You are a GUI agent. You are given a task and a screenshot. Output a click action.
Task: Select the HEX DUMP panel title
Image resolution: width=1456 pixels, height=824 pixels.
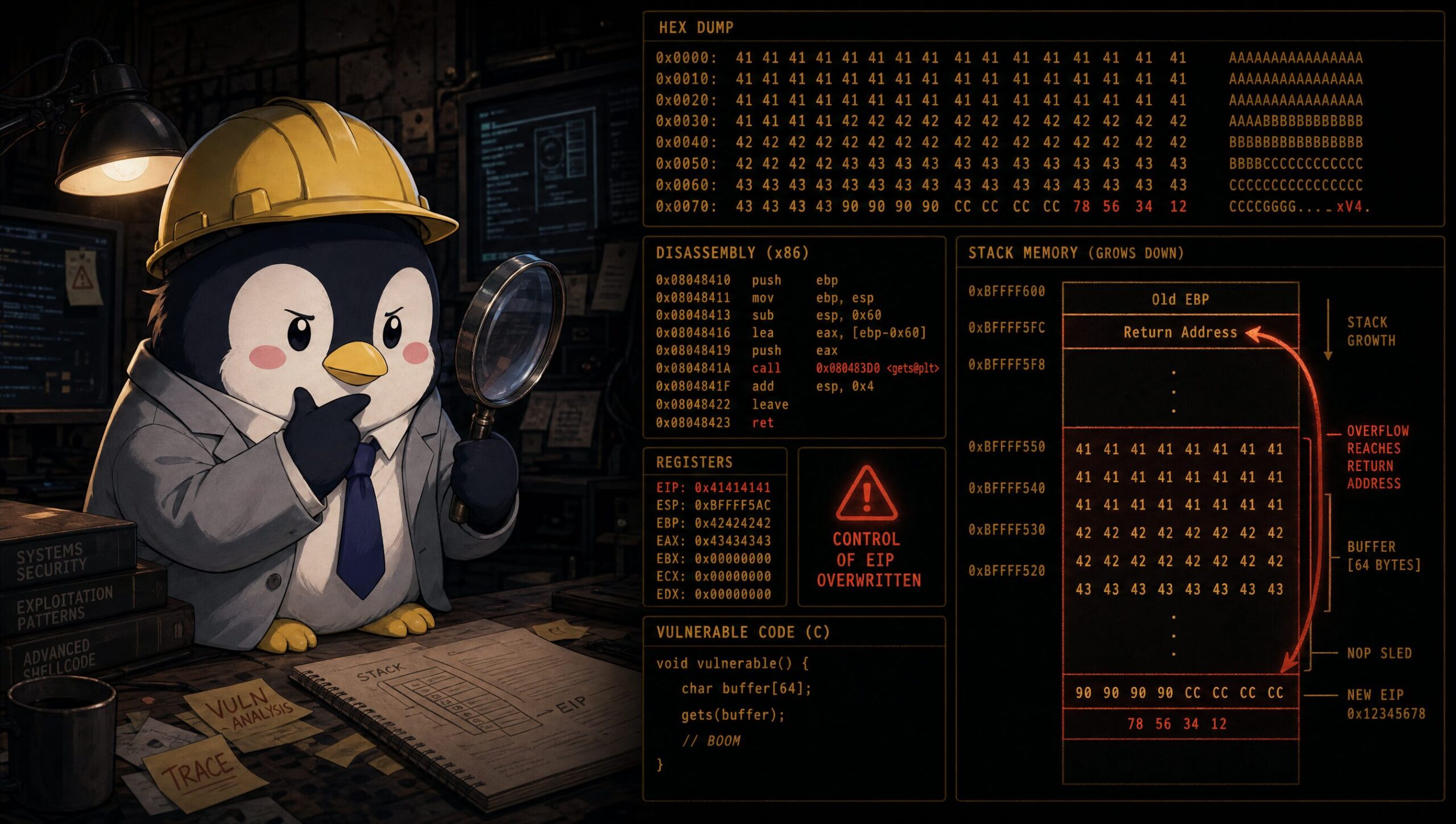[x=696, y=27]
